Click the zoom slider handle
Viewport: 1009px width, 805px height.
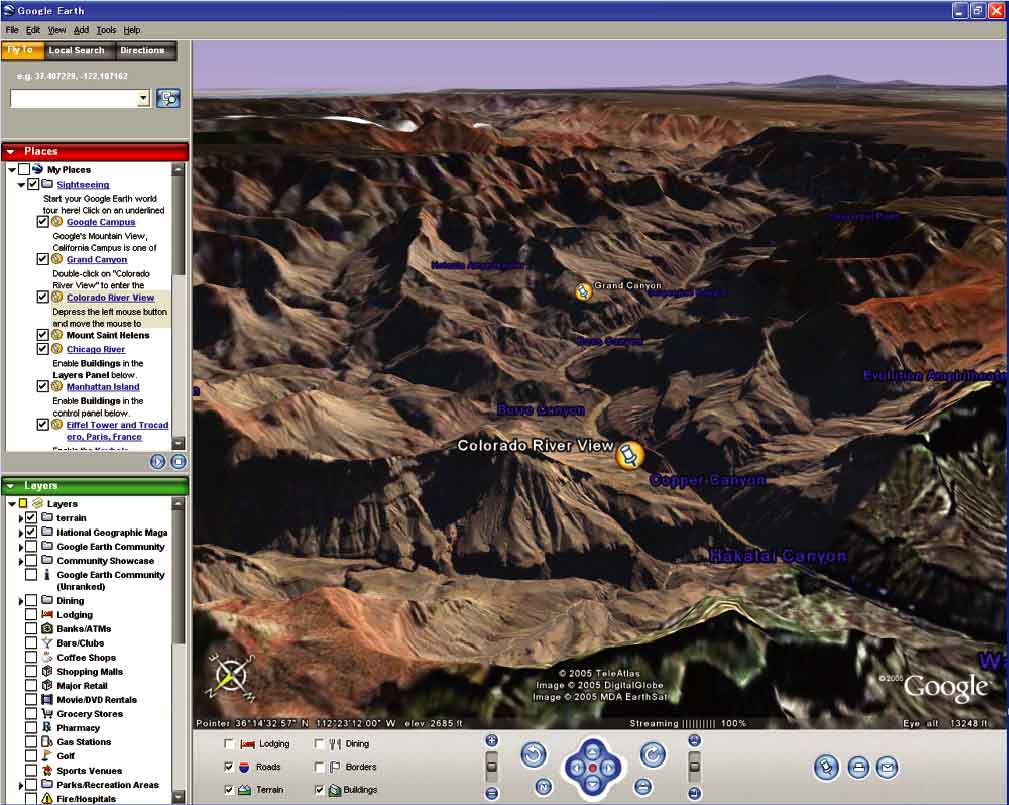[x=492, y=766]
